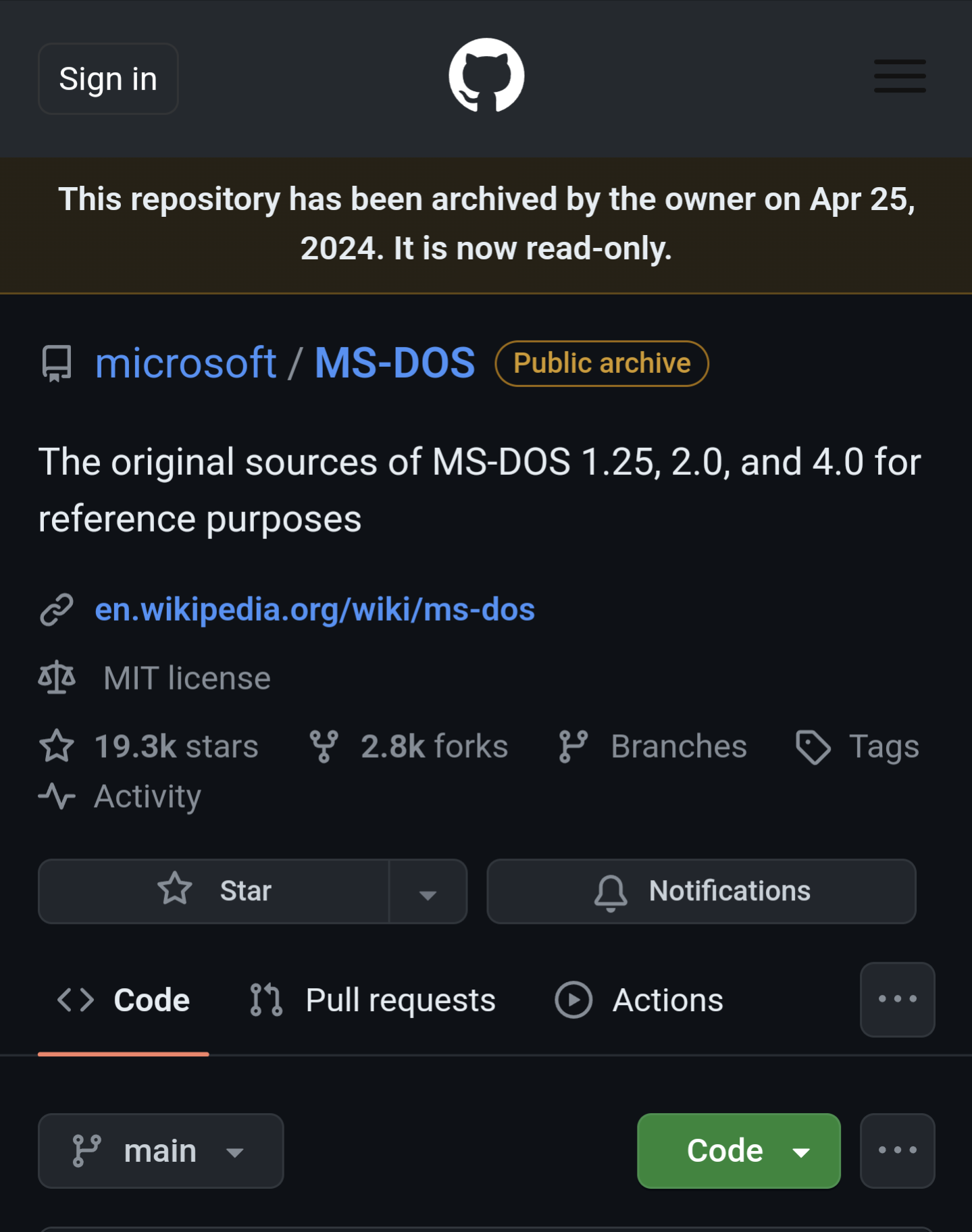The width and height of the screenshot is (972, 1232).
Task: Open the en.wikipedia.org/wiki/ms-dos link
Action: (315, 609)
